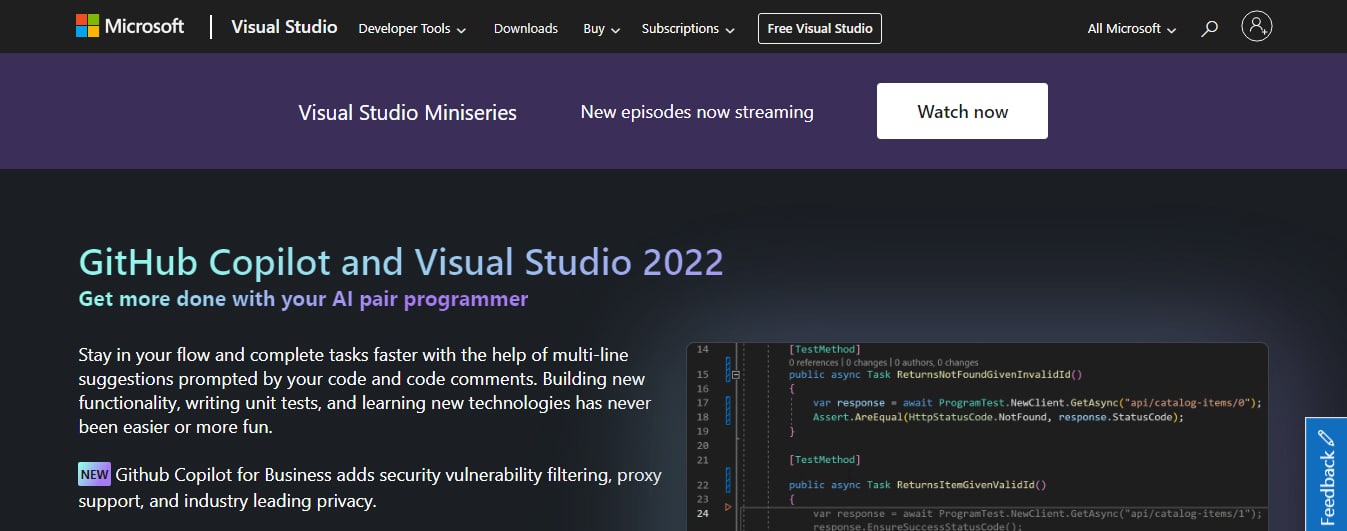Click the Visual Studio Miniseries banner title
This screenshot has height=531, width=1347.
pos(407,112)
